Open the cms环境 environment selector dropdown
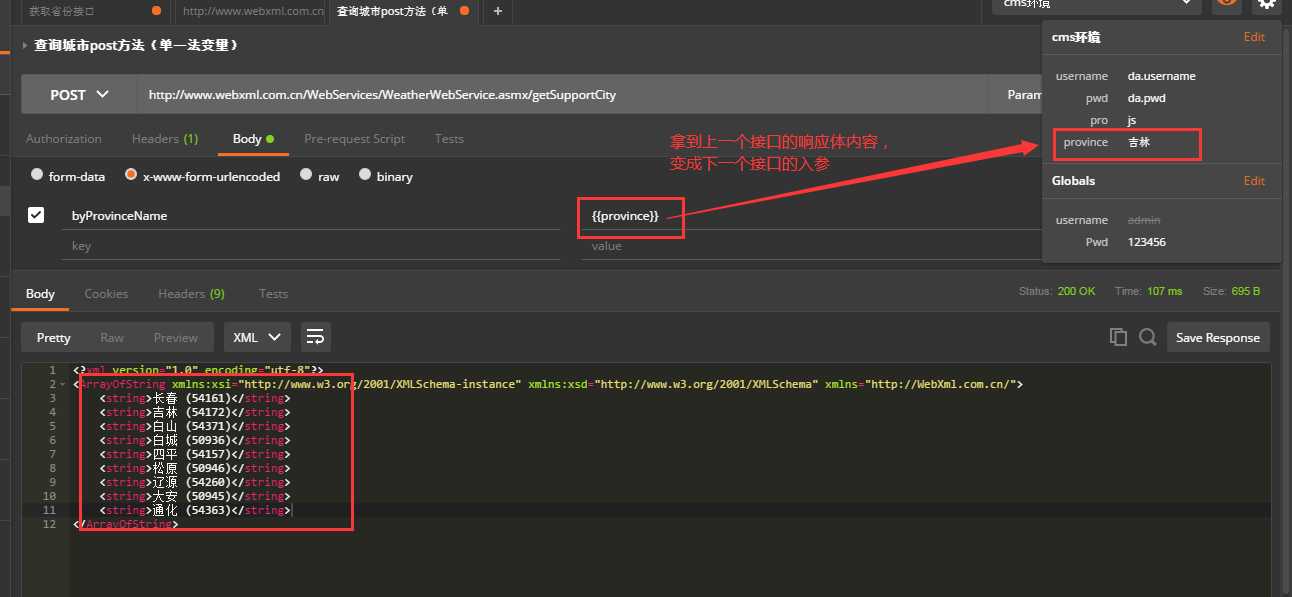This screenshot has height=597, width=1292. pos(1097,4)
